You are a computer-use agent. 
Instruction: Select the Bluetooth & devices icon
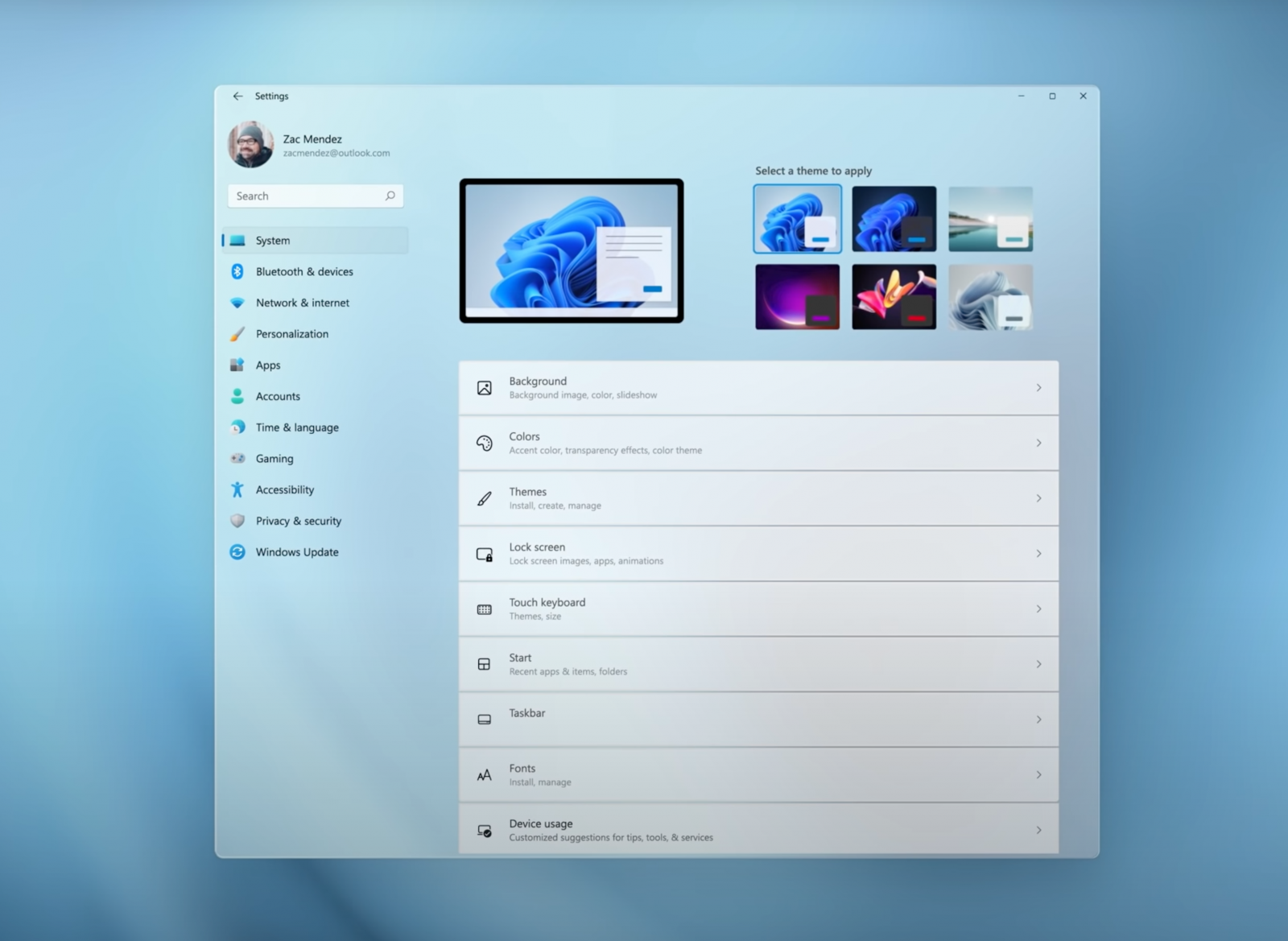tap(237, 271)
